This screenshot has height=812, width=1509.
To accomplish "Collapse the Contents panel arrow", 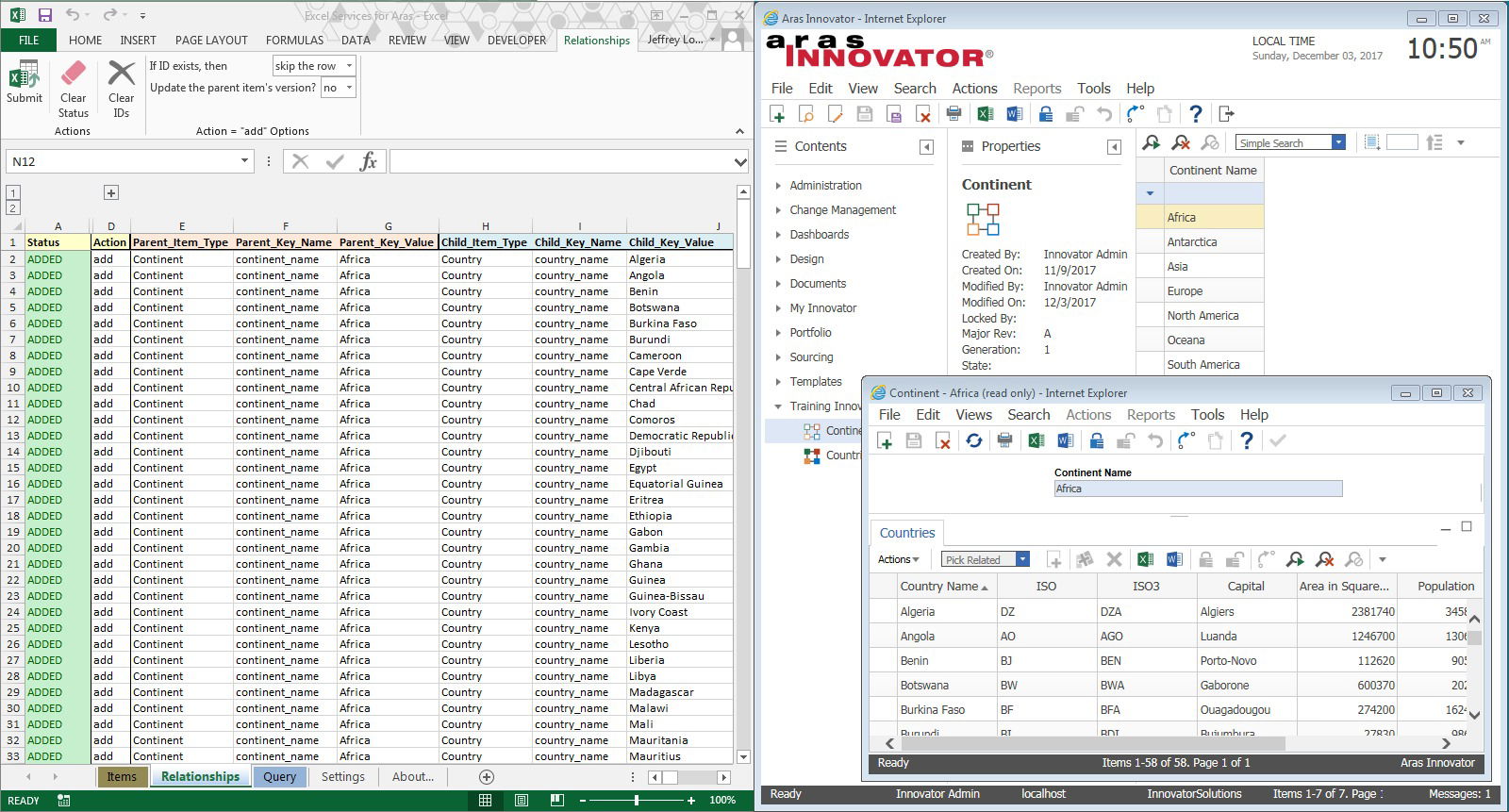I will 926,147.
